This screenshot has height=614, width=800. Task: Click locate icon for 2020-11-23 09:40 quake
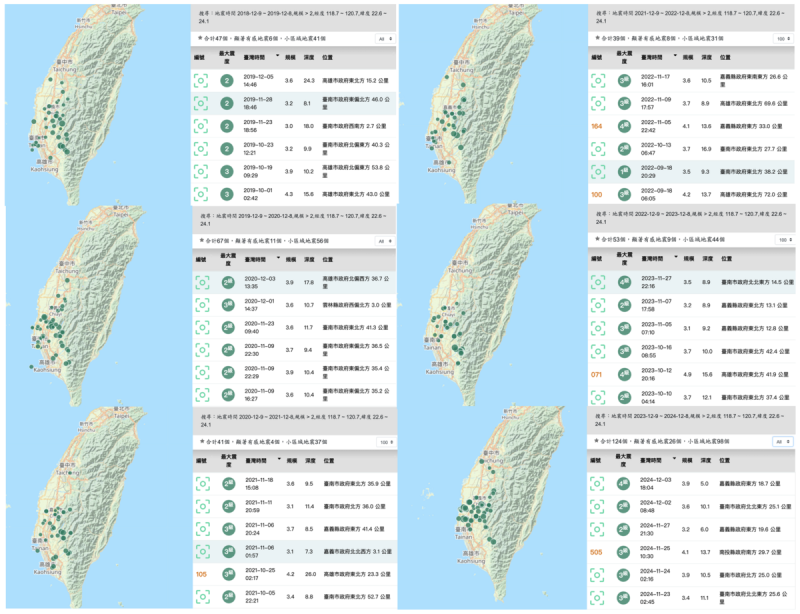tap(202, 327)
